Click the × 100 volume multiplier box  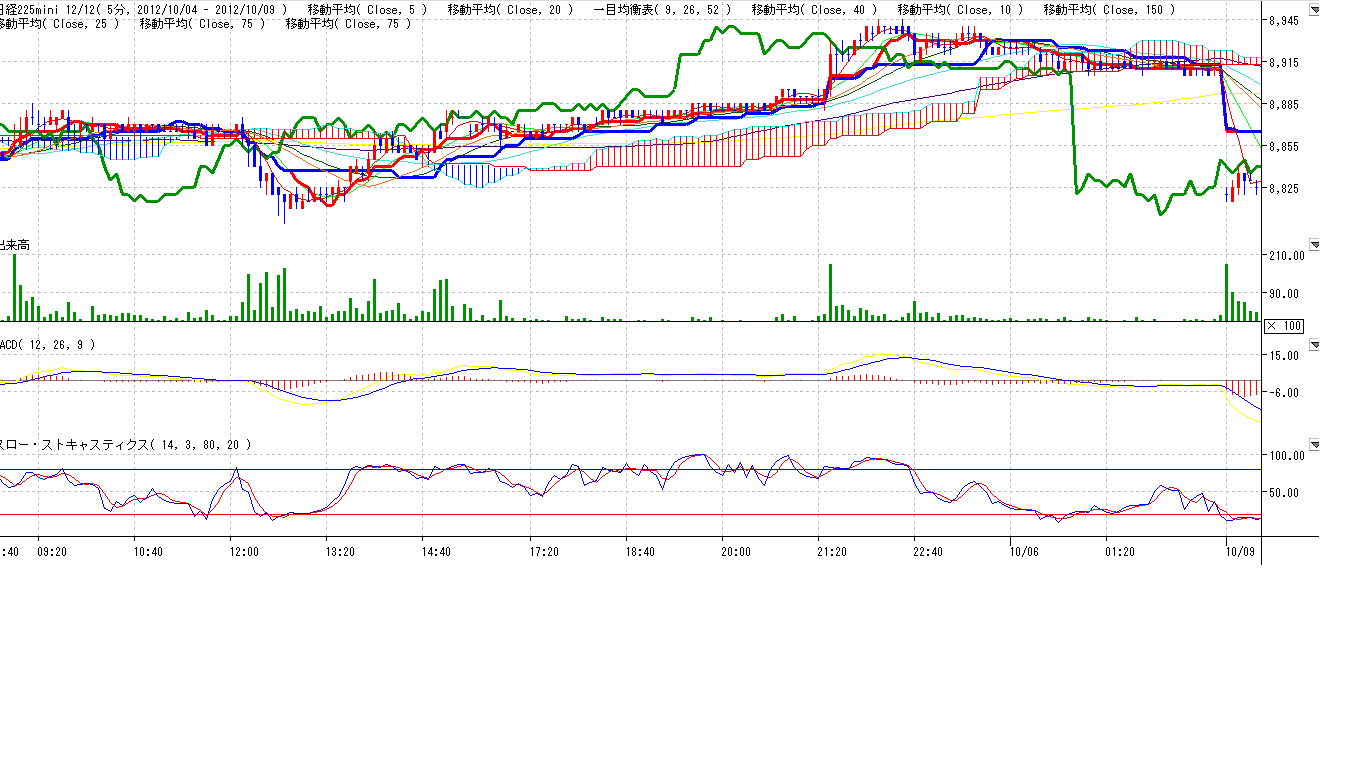[x=1284, y=326]
